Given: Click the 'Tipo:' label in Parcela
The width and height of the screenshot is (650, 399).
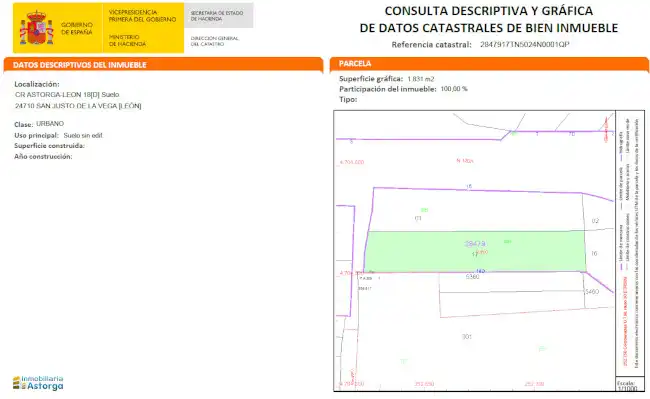Looking at the screenshot, I should point(348,99).
